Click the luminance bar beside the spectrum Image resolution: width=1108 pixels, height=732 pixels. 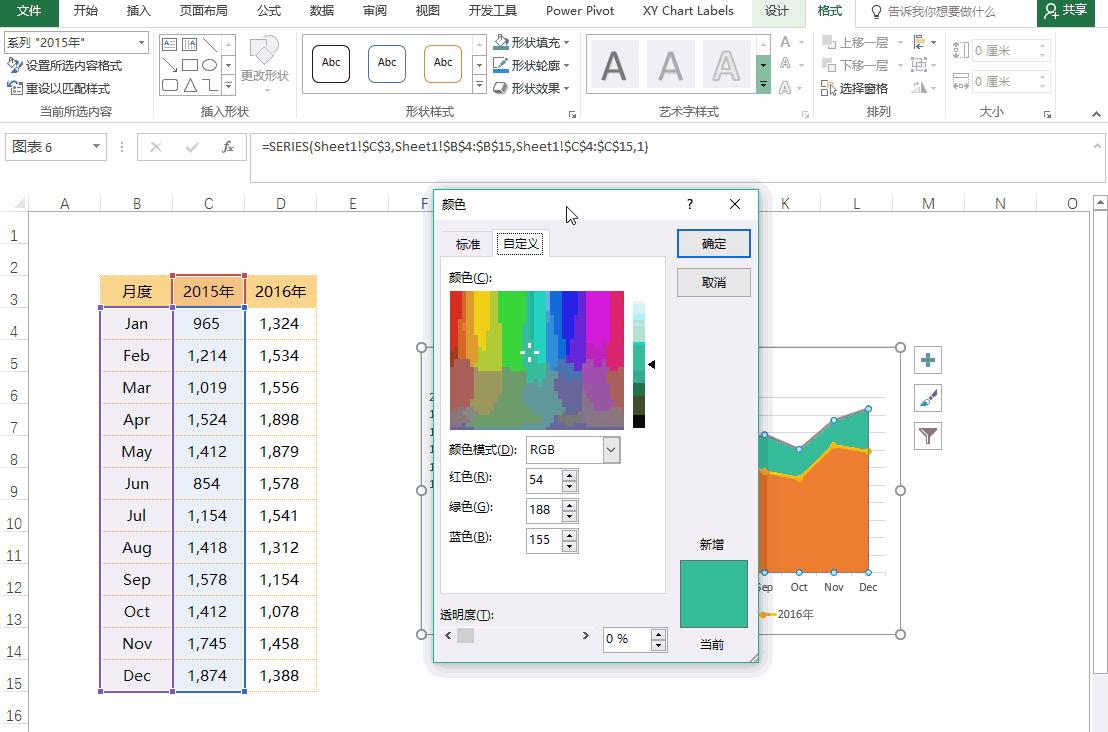[639, 364]
